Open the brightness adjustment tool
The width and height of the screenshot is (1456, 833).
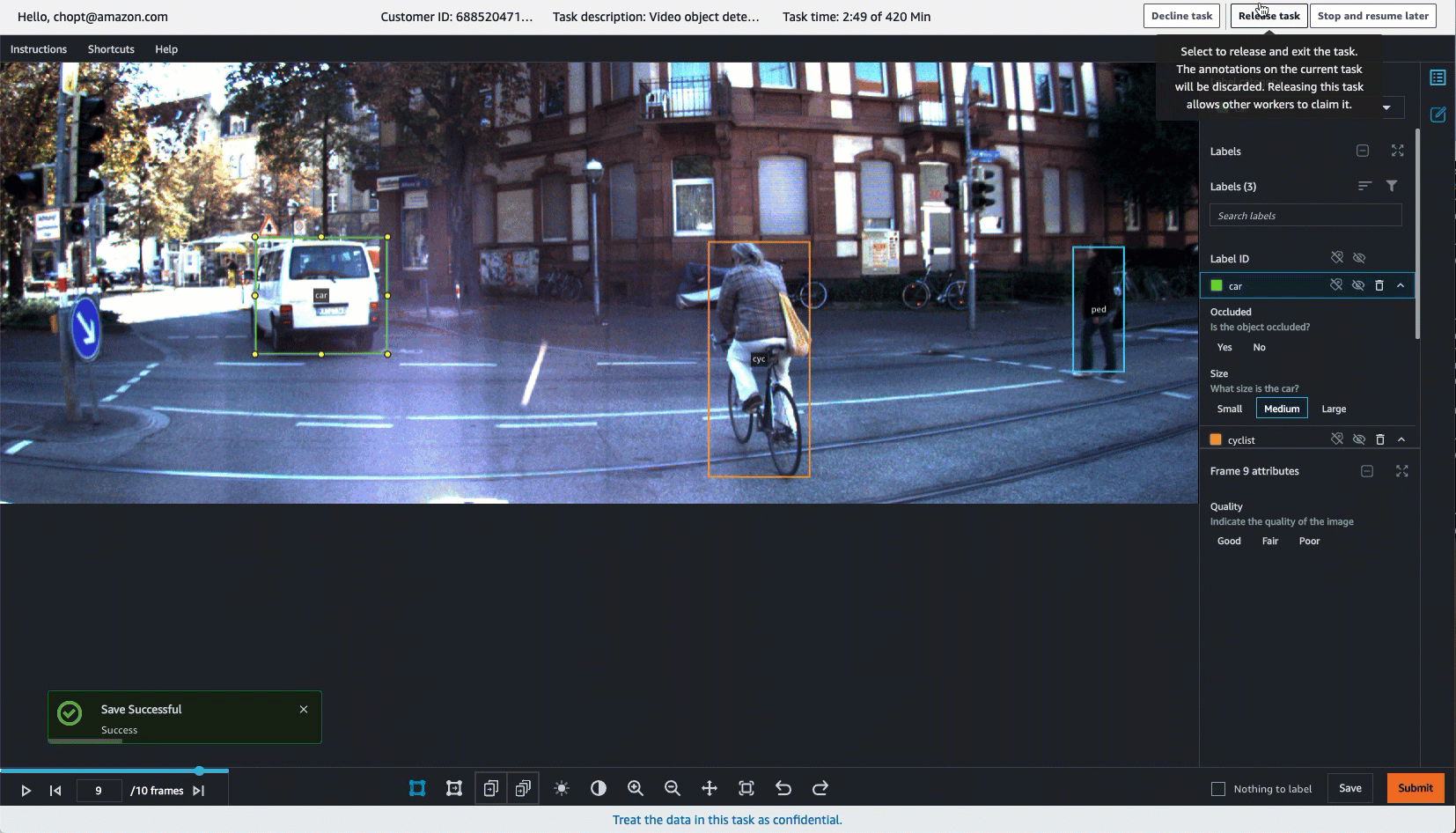click(x=563, y=788)
